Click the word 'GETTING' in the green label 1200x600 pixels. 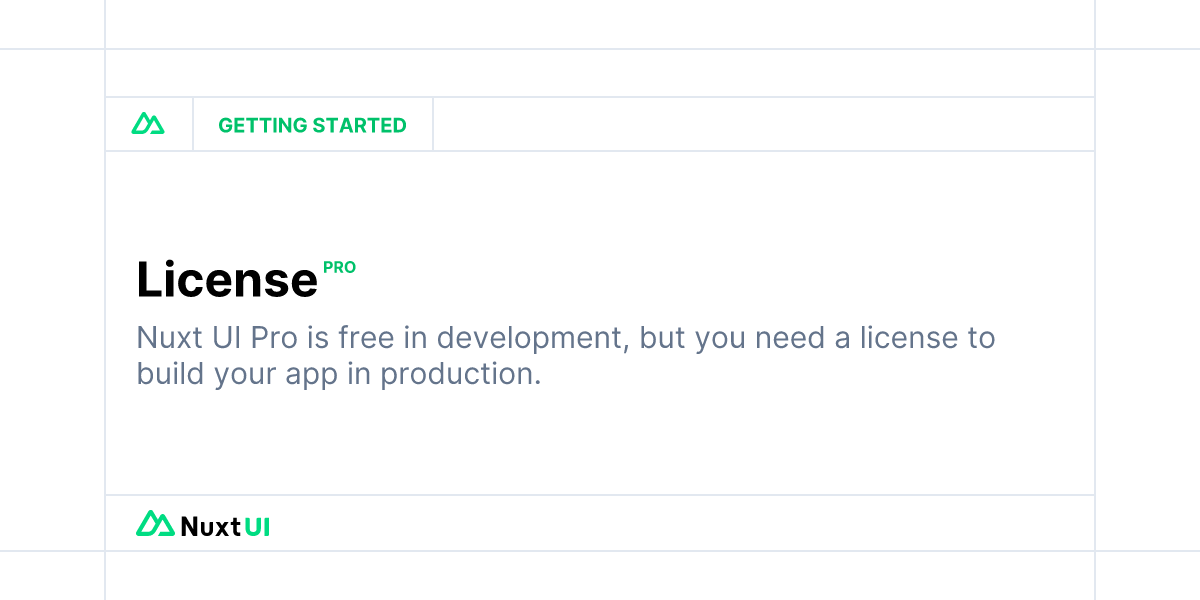pos(263,125)
